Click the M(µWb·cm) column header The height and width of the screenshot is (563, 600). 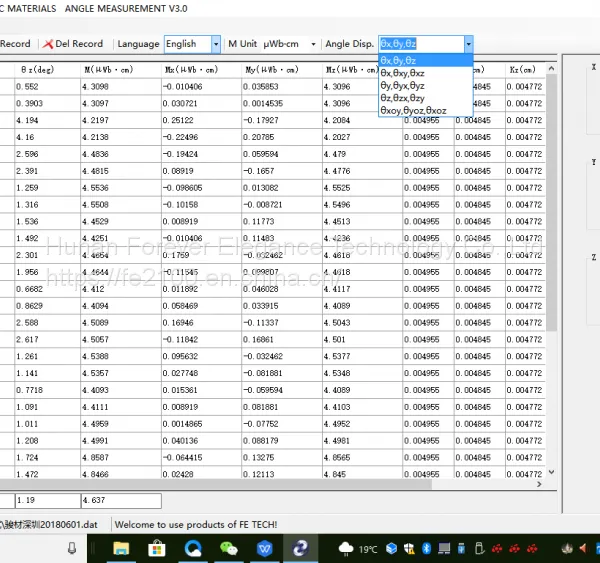tap(121, 70)
